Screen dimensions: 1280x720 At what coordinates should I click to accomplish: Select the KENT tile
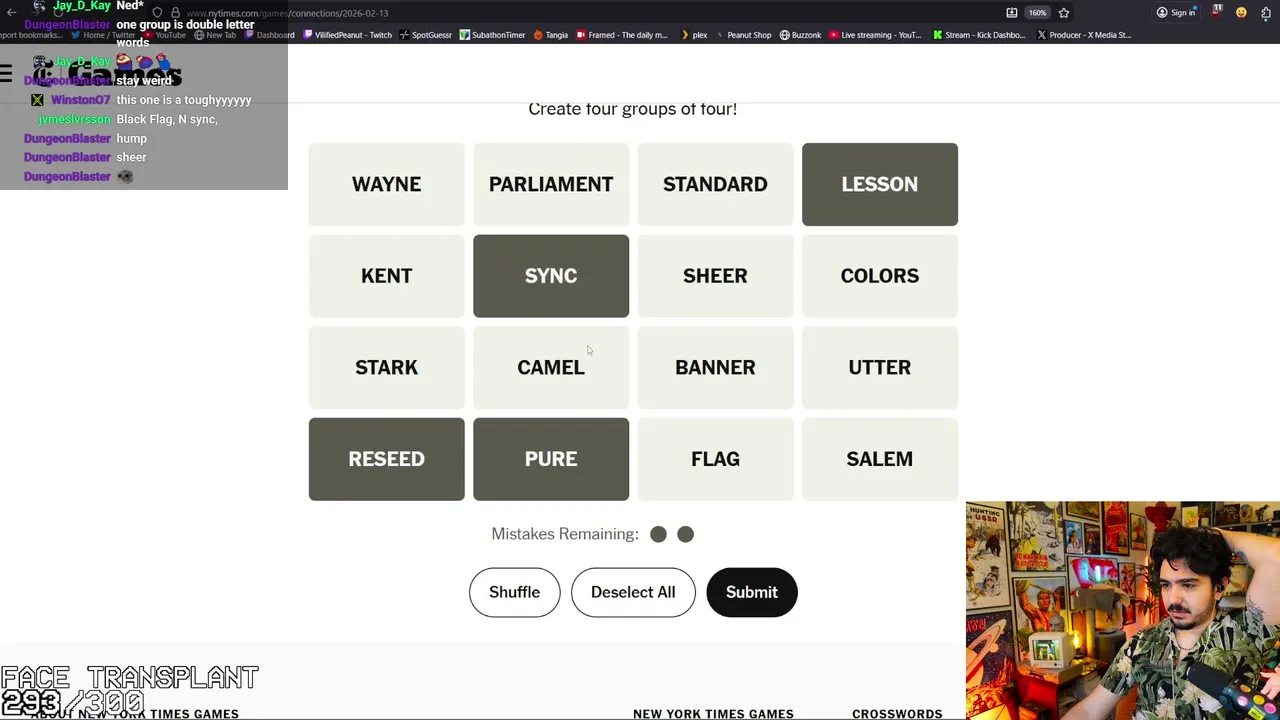[386, 276]
